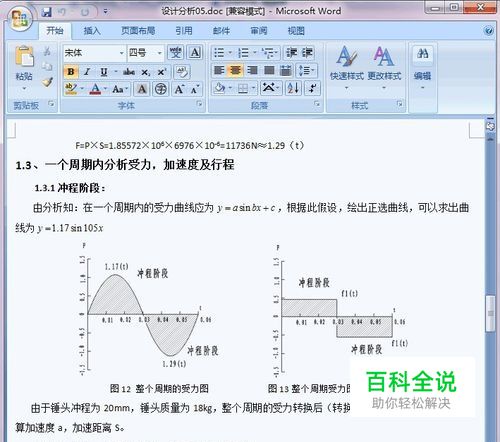Apply text highlight color
500x442 pixels.
(x=71, y=89)
